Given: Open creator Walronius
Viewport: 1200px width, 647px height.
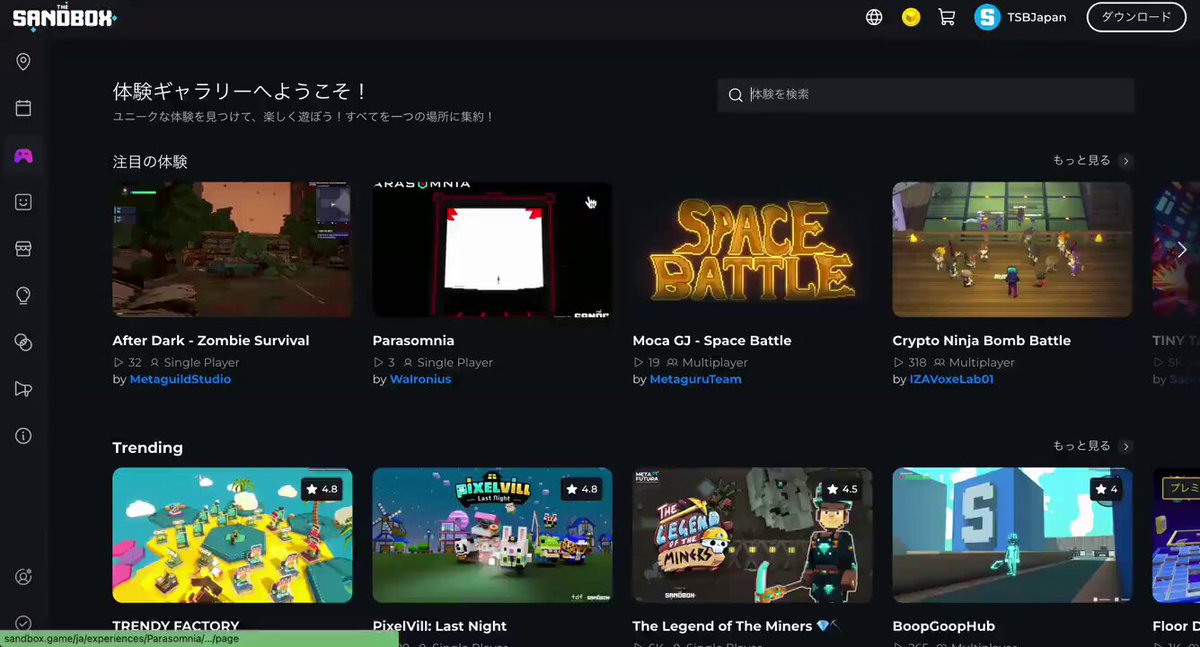Looking at the screenshot, I should 421,379.
